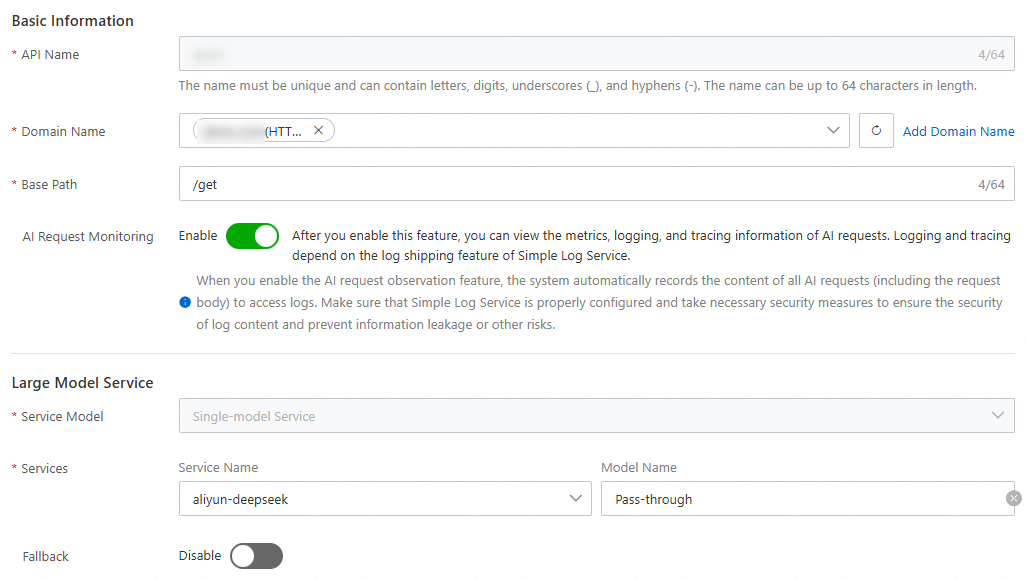1027x580 pixels.
Task: Click the Basic Information heading
Action: pos(73,21)
